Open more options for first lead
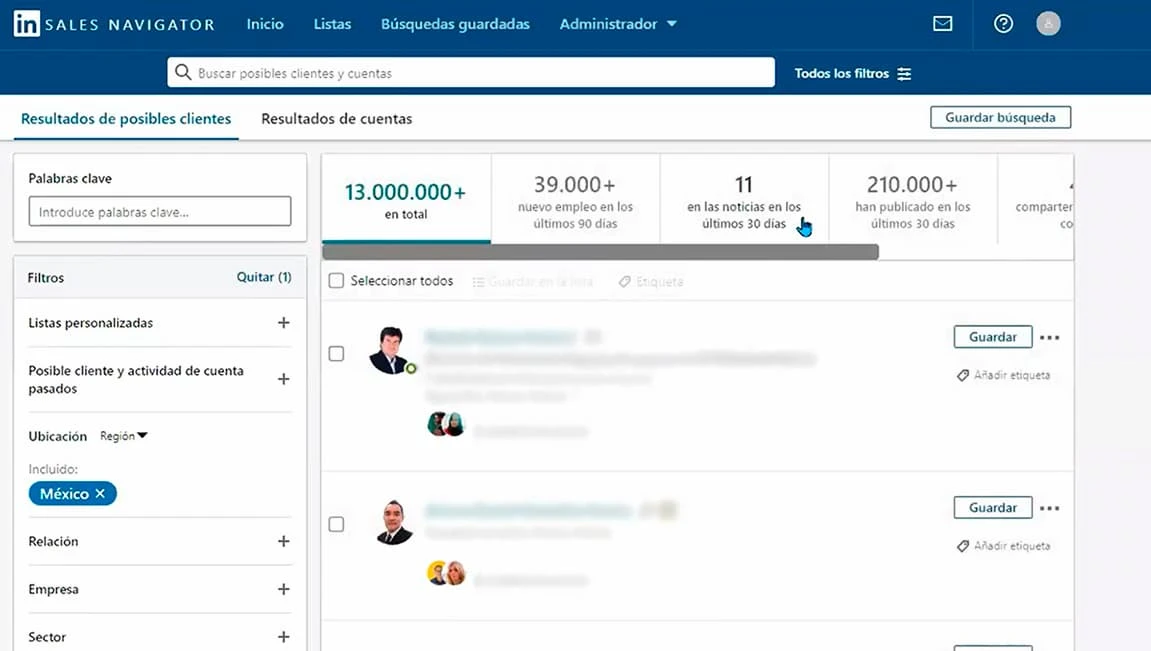Screen dimensions: 1151x651 point(1050,338)
